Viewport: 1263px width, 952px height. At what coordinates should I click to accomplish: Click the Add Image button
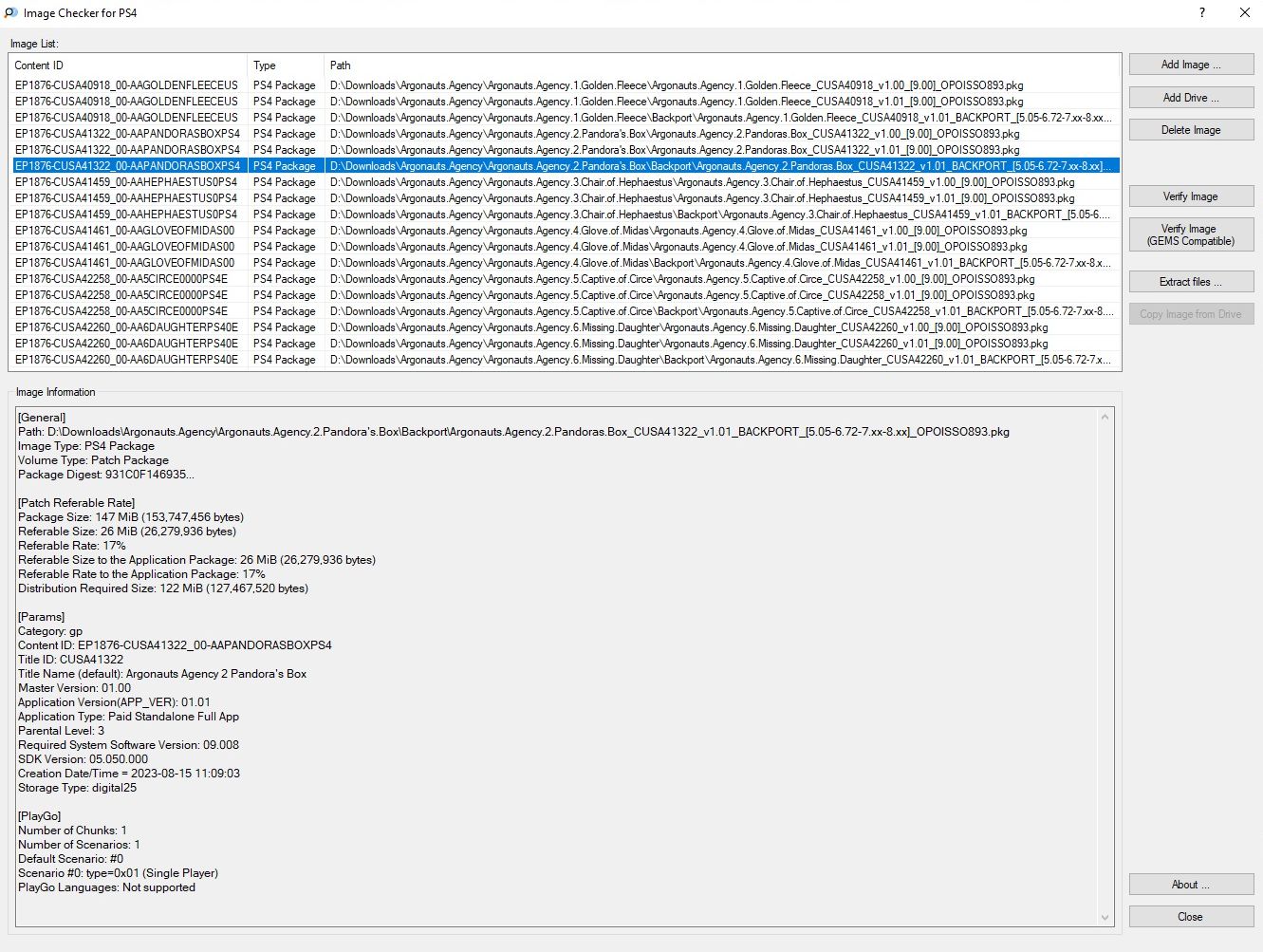pos(1191,65)
